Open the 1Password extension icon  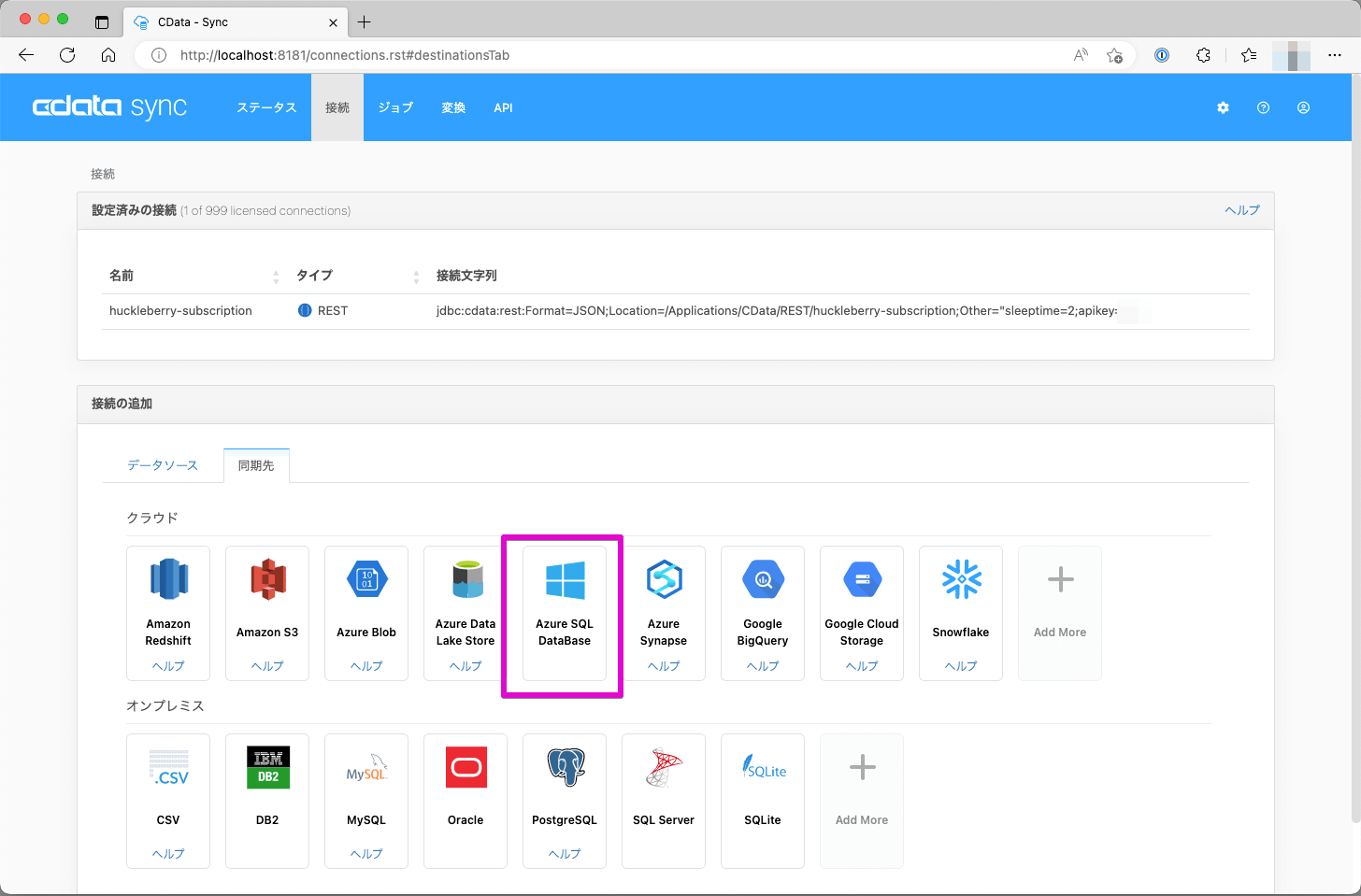1162,55
